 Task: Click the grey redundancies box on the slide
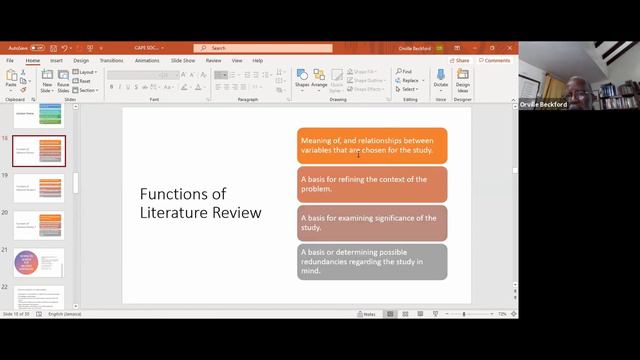[x=372, y=262]
